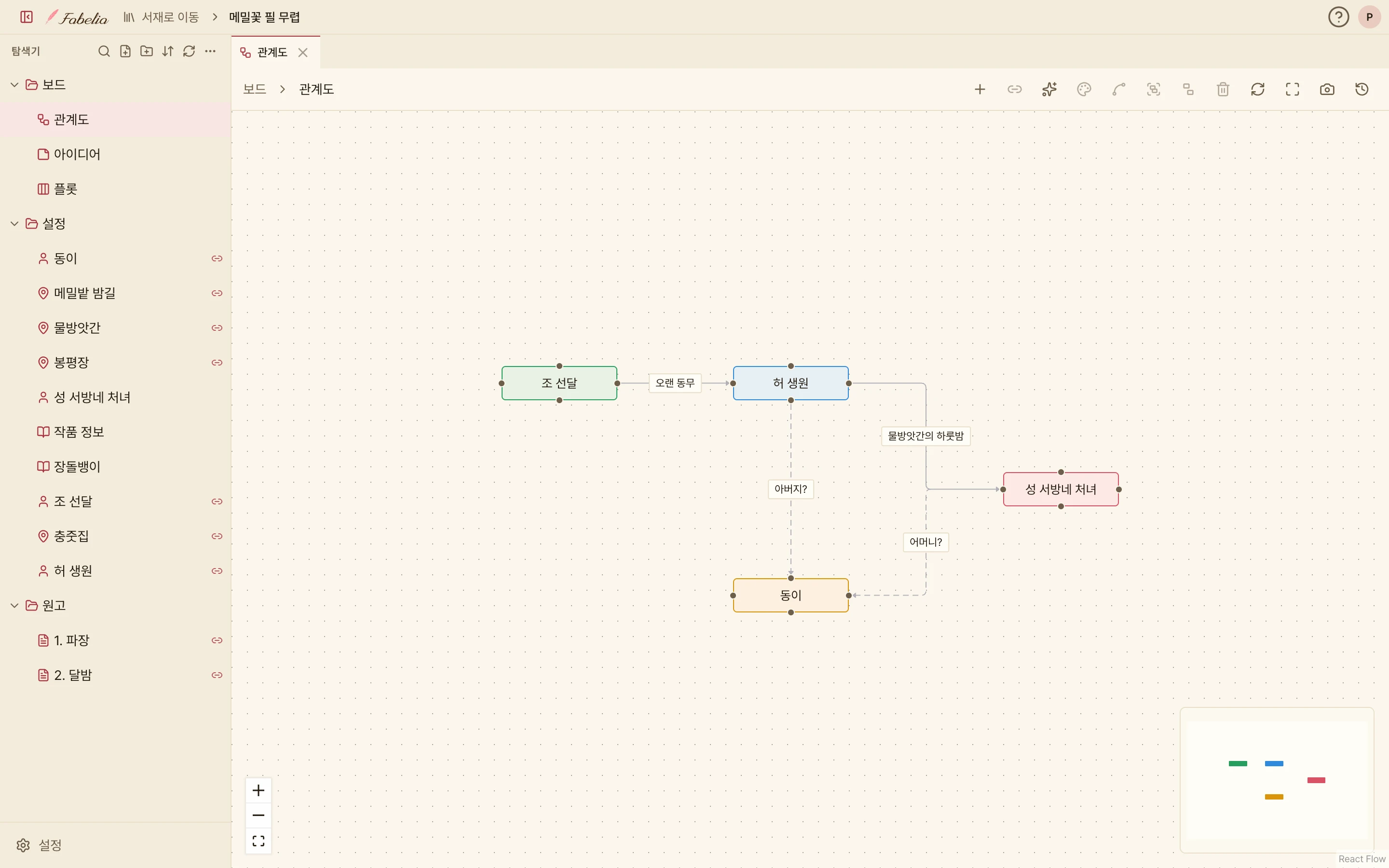Click the 물방앗간의 하룻밤 edge label
The width and height of the screenshot is (1389, 868).
(925, 436)
